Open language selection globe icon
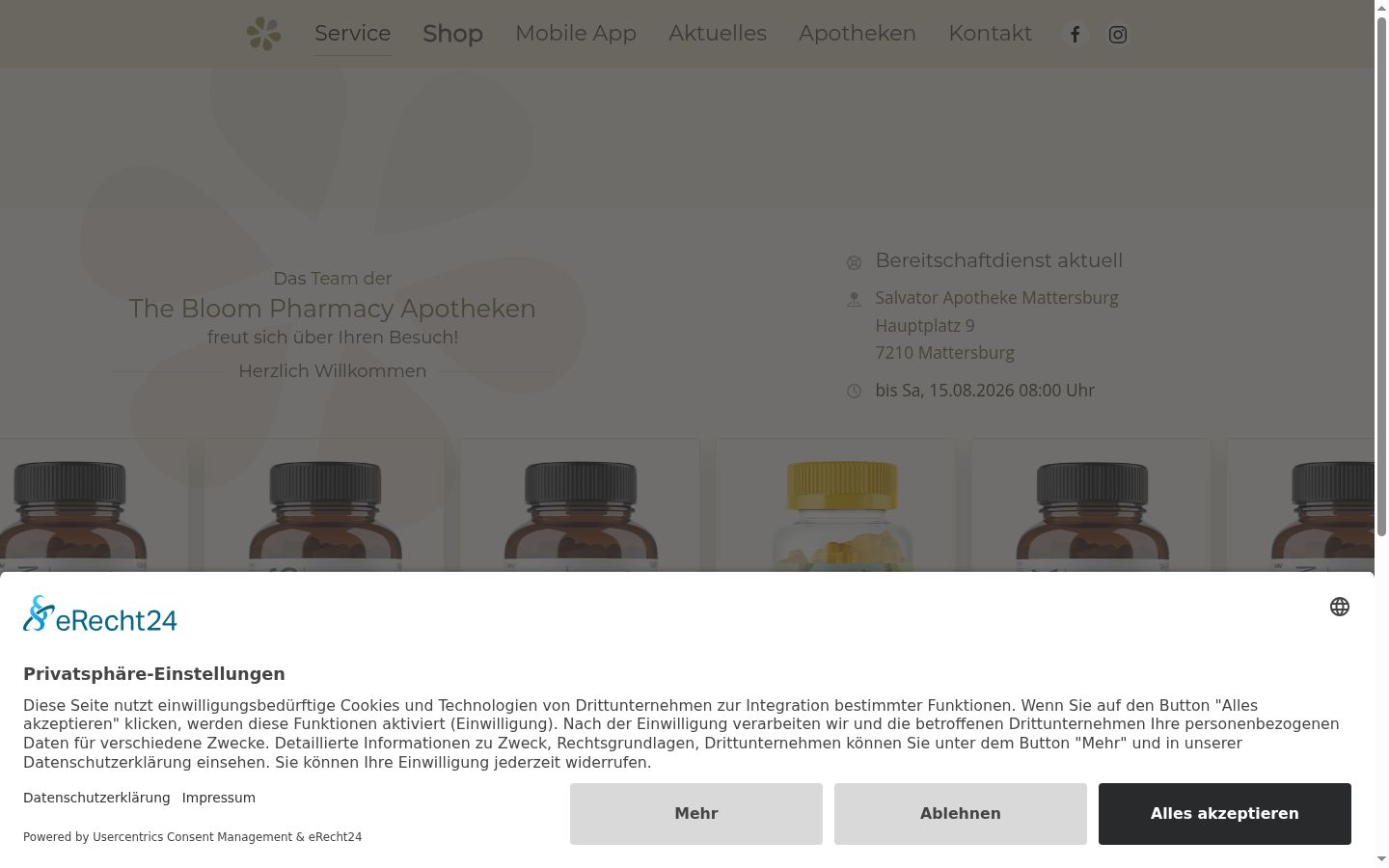This screenshot has height=868, width=1389. coord(1340,607)
